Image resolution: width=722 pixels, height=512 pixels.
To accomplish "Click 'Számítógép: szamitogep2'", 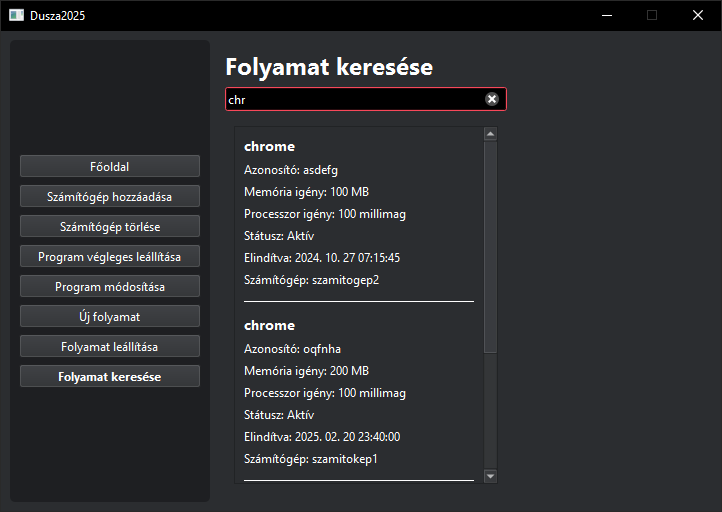I will click(311, 279).
